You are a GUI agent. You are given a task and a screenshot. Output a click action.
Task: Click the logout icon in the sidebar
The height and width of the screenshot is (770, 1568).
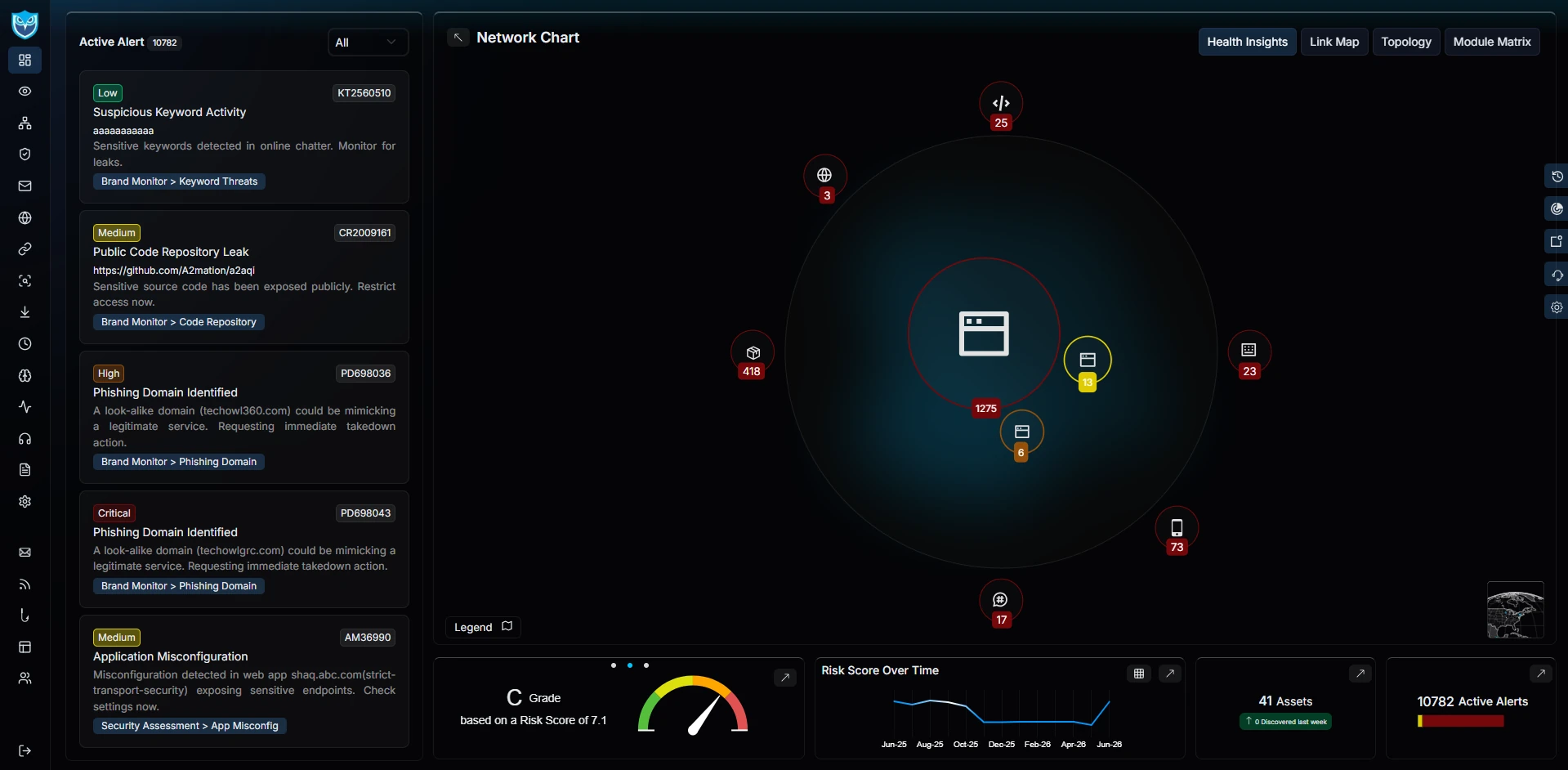pos(25,750)
